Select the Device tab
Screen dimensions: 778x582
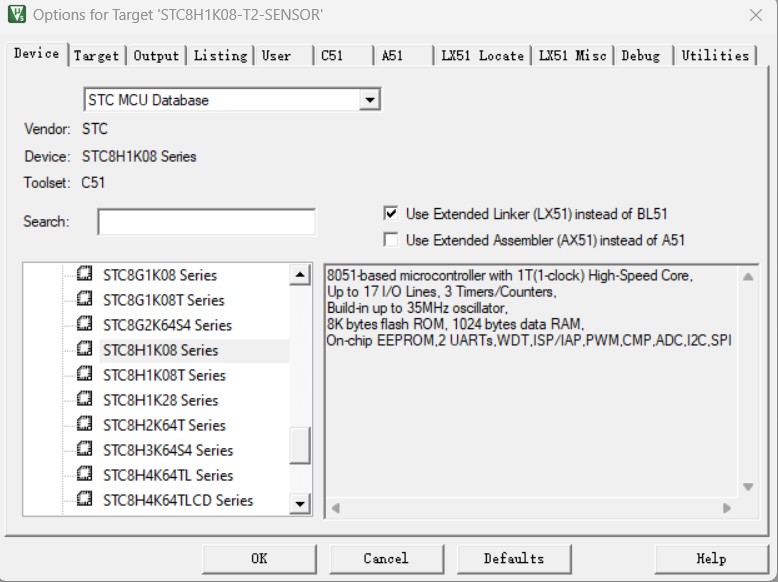(37, 54)
